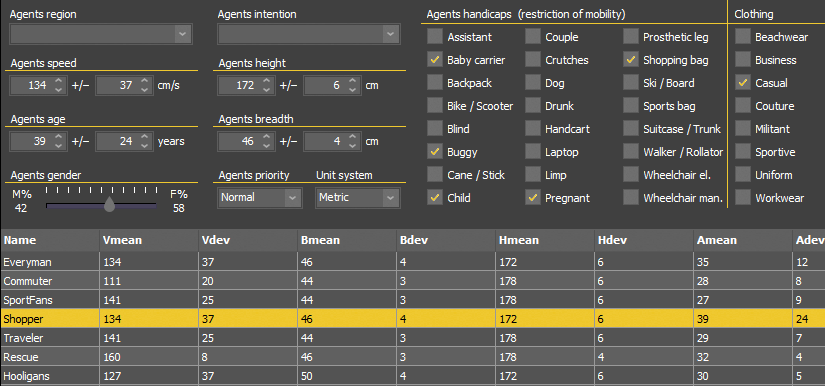Decrease agents breadth deviation with down arrow

(353, 146)
